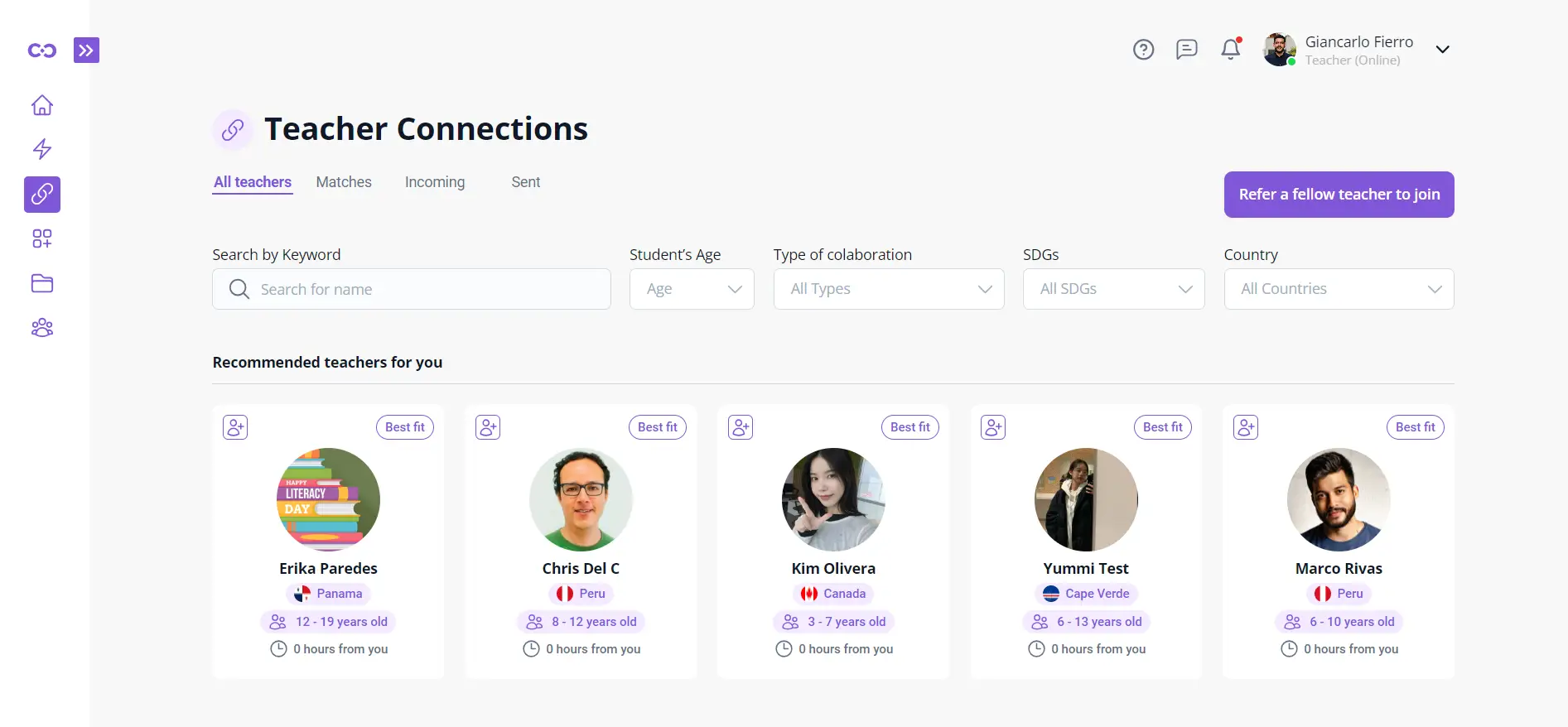Screen dimensions: 1568x727
Task: Click the 12 - 19 years old tag
Action: point(328,622)
